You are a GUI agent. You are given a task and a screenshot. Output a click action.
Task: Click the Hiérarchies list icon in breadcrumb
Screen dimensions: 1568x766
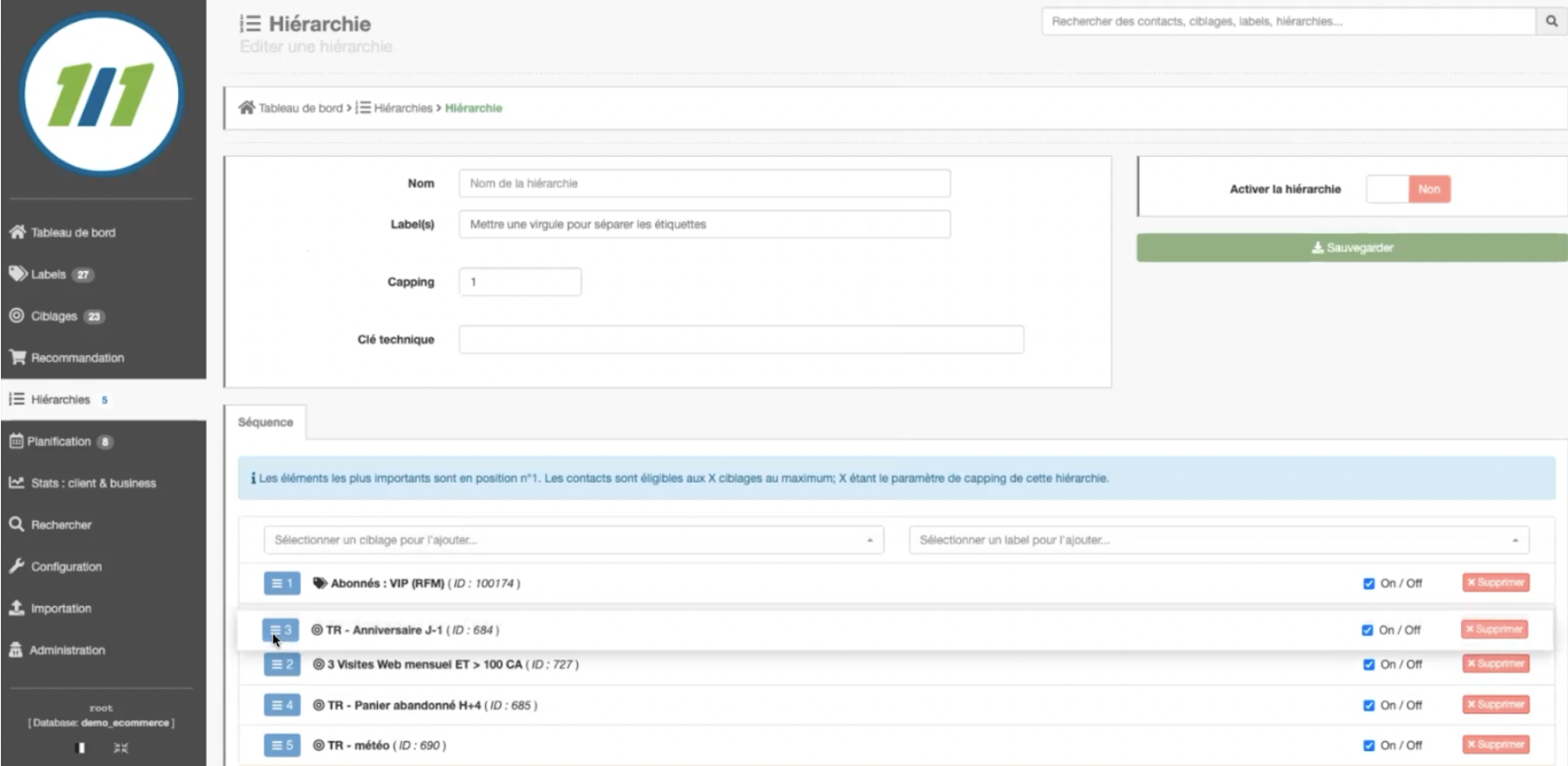point(363,108)
